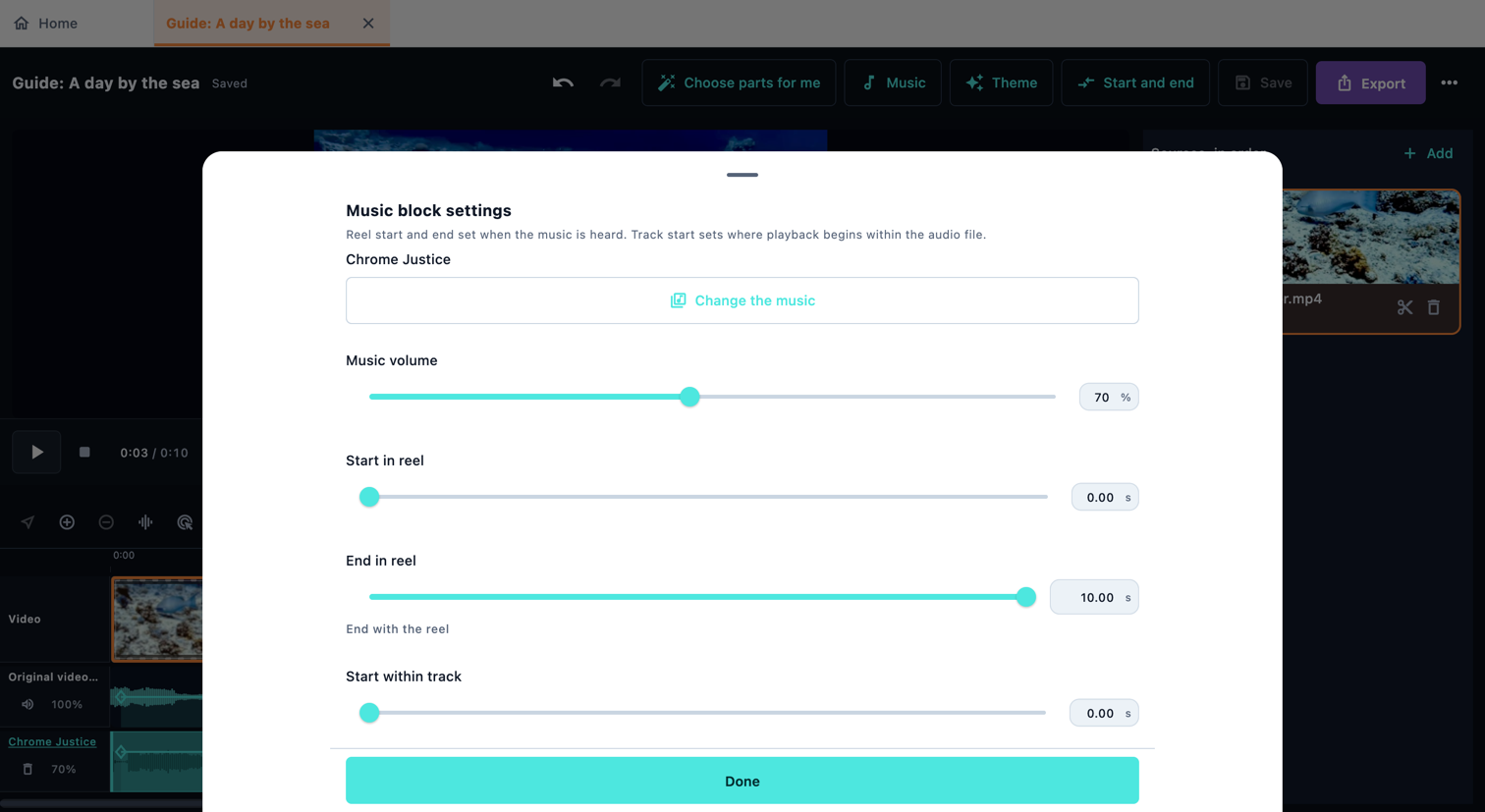Trim the source clip with scissors icon

(1404, 307)
